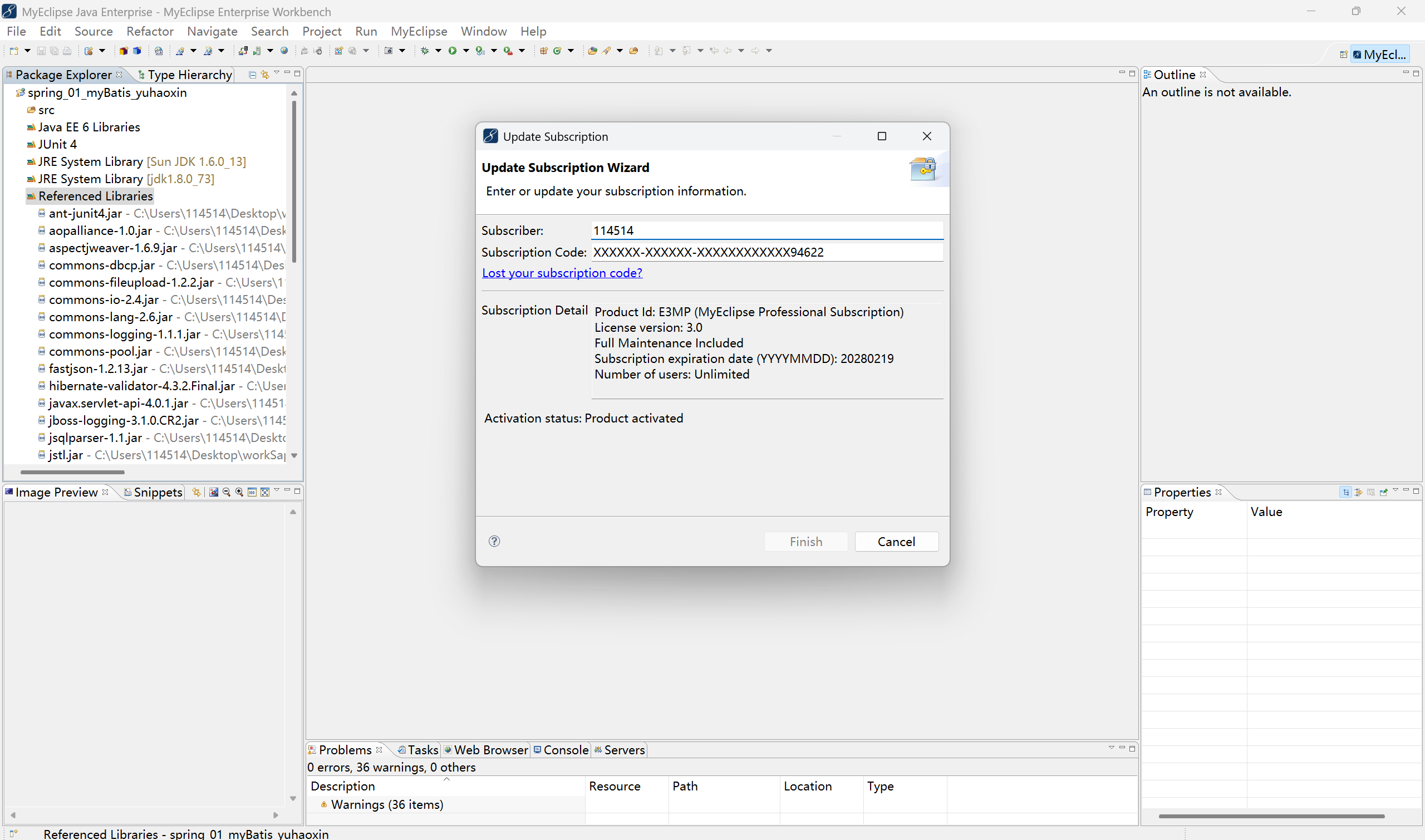The image size is (1425, 840).
Task: Open Image Preview view menu triangle
Action: click(x=277, y=490)
